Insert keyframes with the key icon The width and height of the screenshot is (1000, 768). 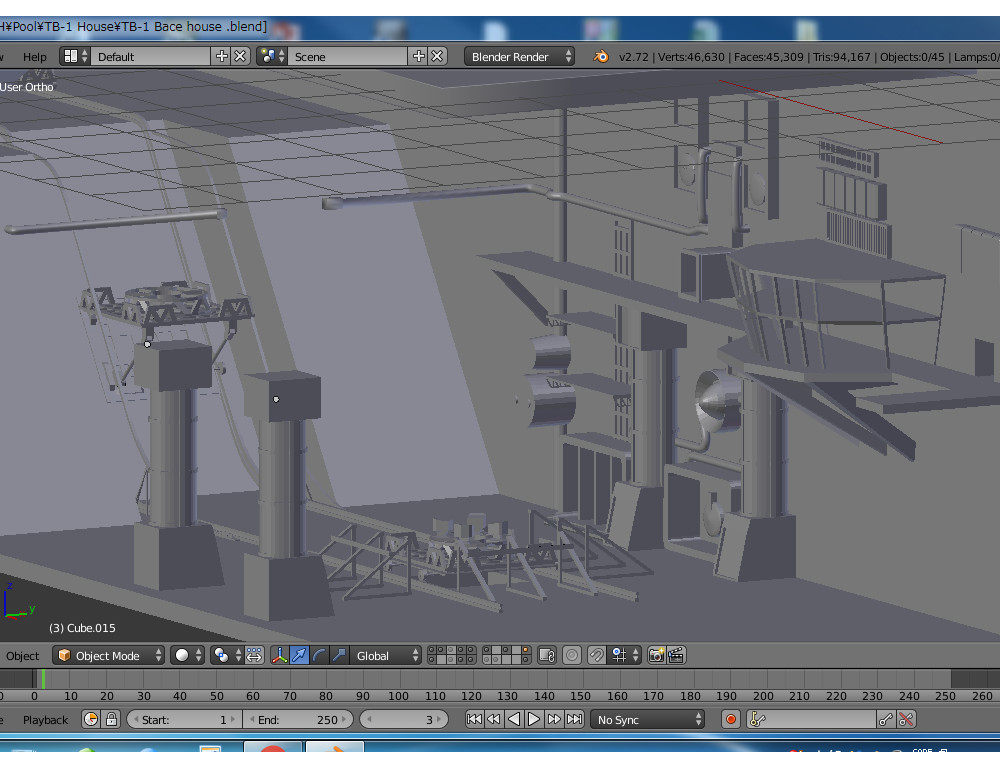tap(886, 719)
